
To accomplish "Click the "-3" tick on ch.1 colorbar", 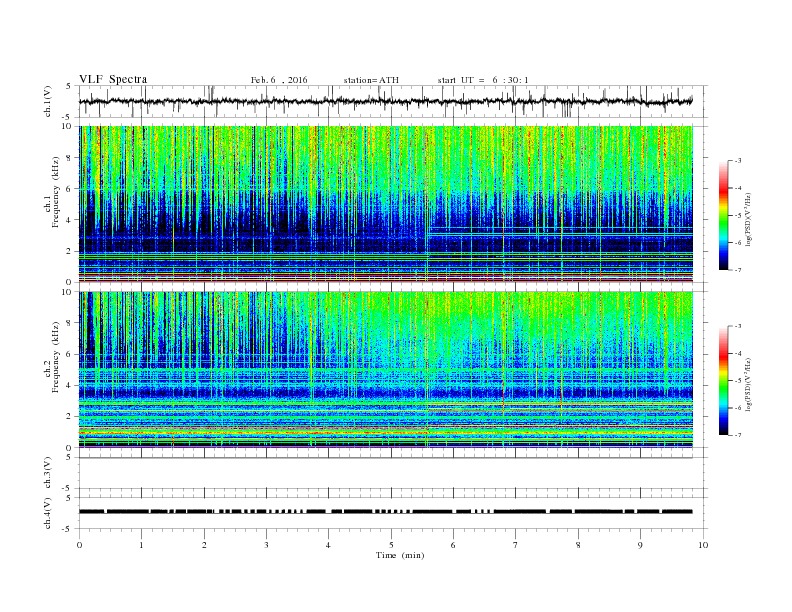I will point(738,161).
